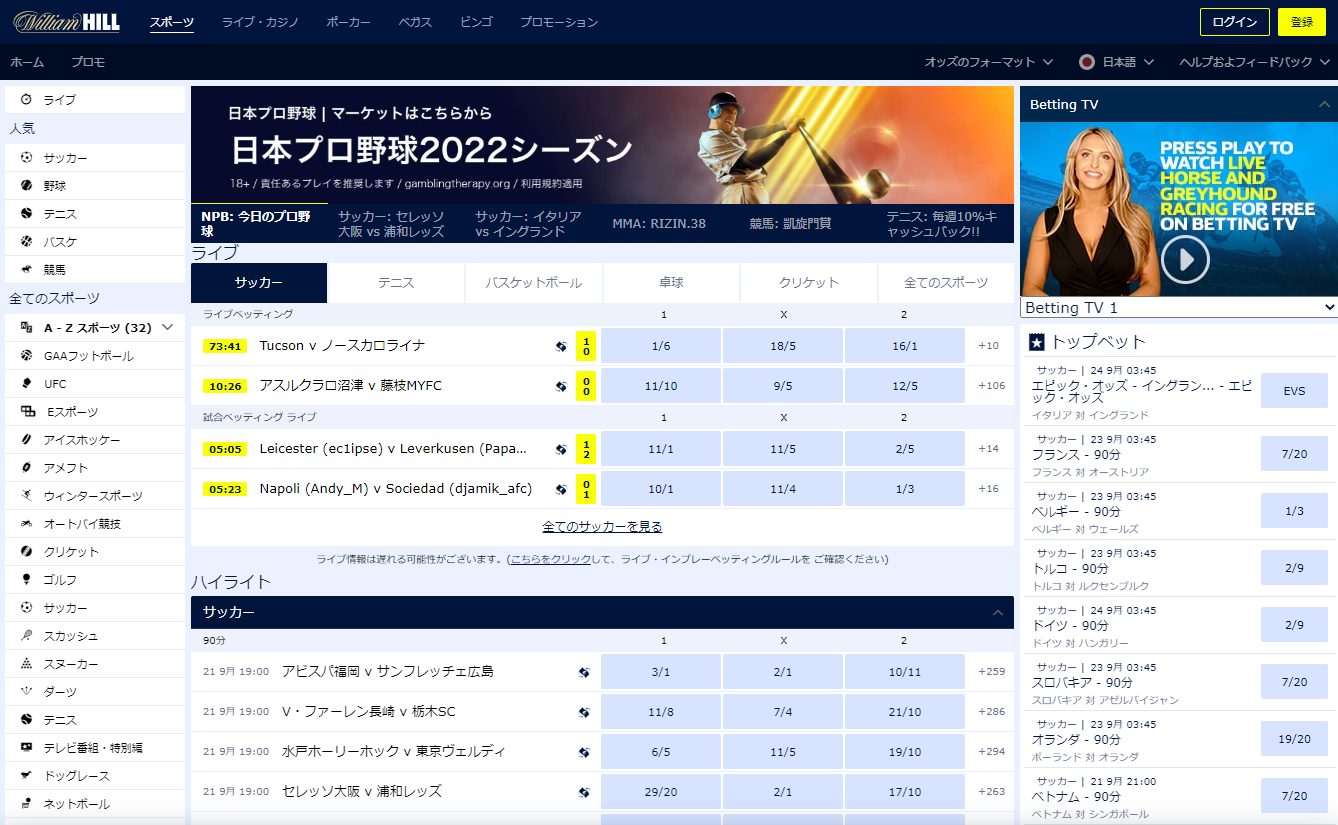The height and width of the screenshot is (825, 1338).
Task: Open the Eスポーツ icon
Action: tap(27, 412)
